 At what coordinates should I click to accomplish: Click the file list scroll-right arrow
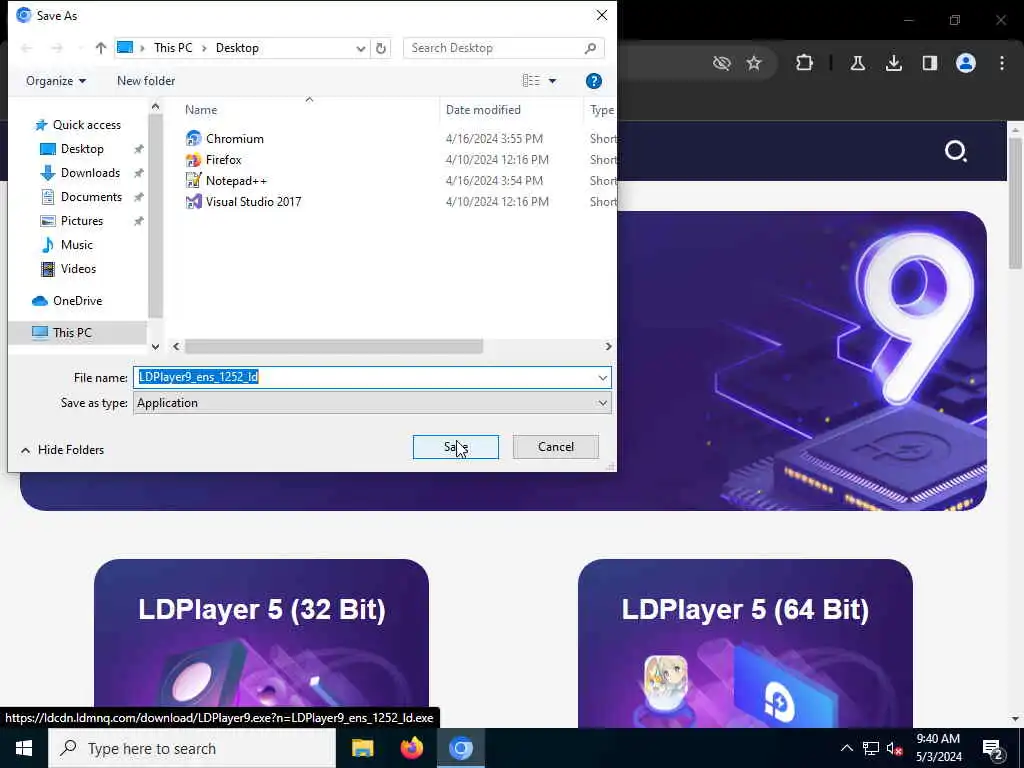[608, 346]
